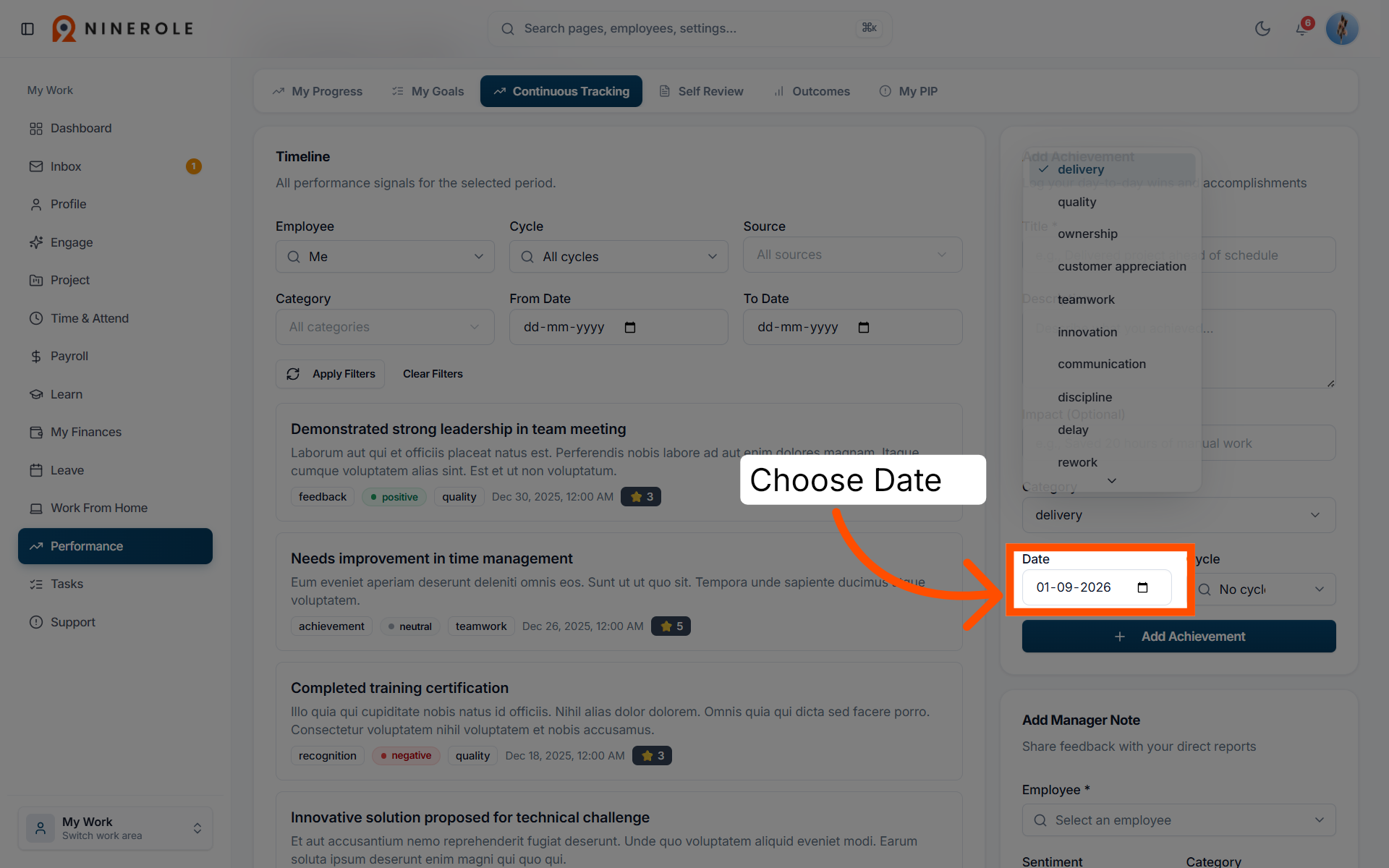Switch to My Goals tab
The image size is (1389, 868).
[428, 91]
